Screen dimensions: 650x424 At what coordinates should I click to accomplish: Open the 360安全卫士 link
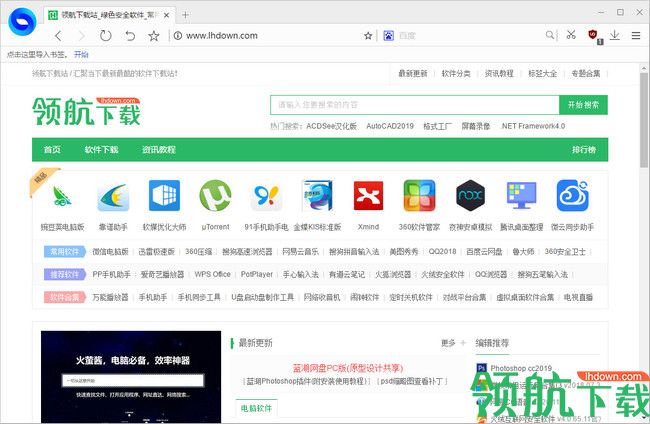565,252
